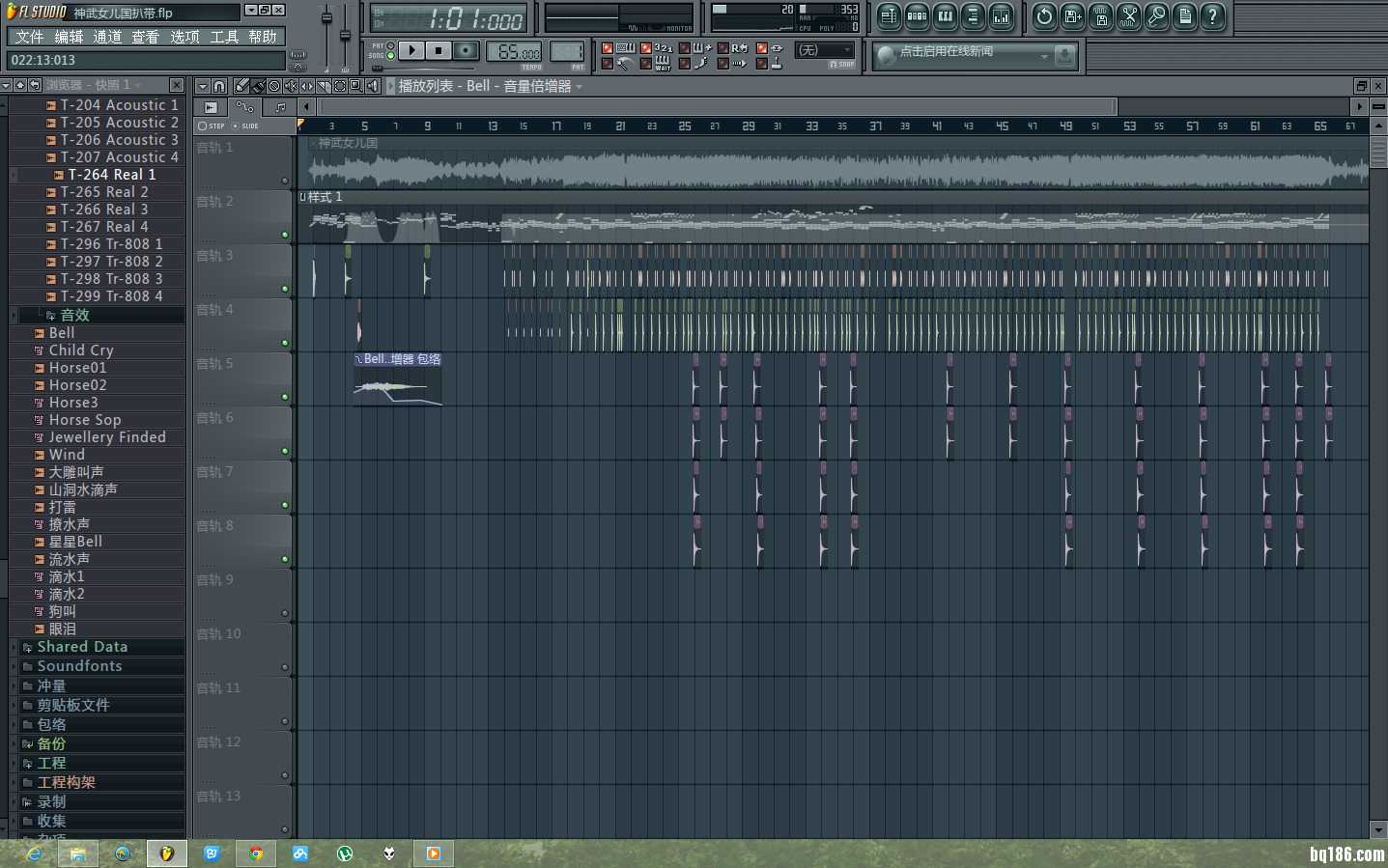Open the 文件 menu
Image resolution: width=1388 pixels, height=868 pixels.
coord(29,37)
